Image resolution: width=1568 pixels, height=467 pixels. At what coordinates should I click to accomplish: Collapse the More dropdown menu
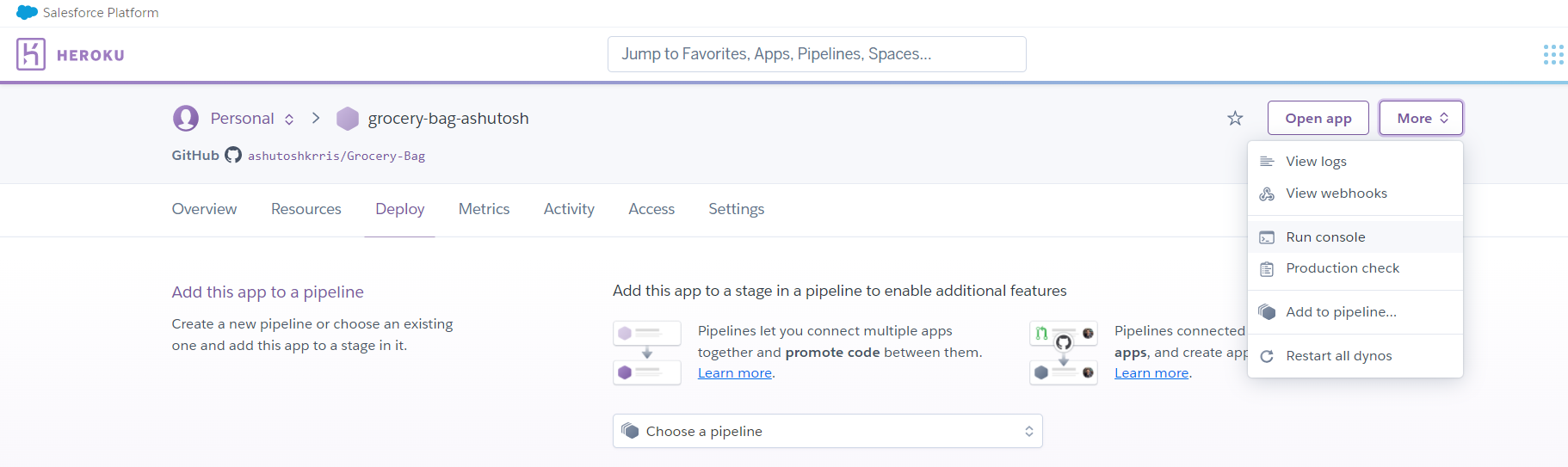tap(1421, 119)
